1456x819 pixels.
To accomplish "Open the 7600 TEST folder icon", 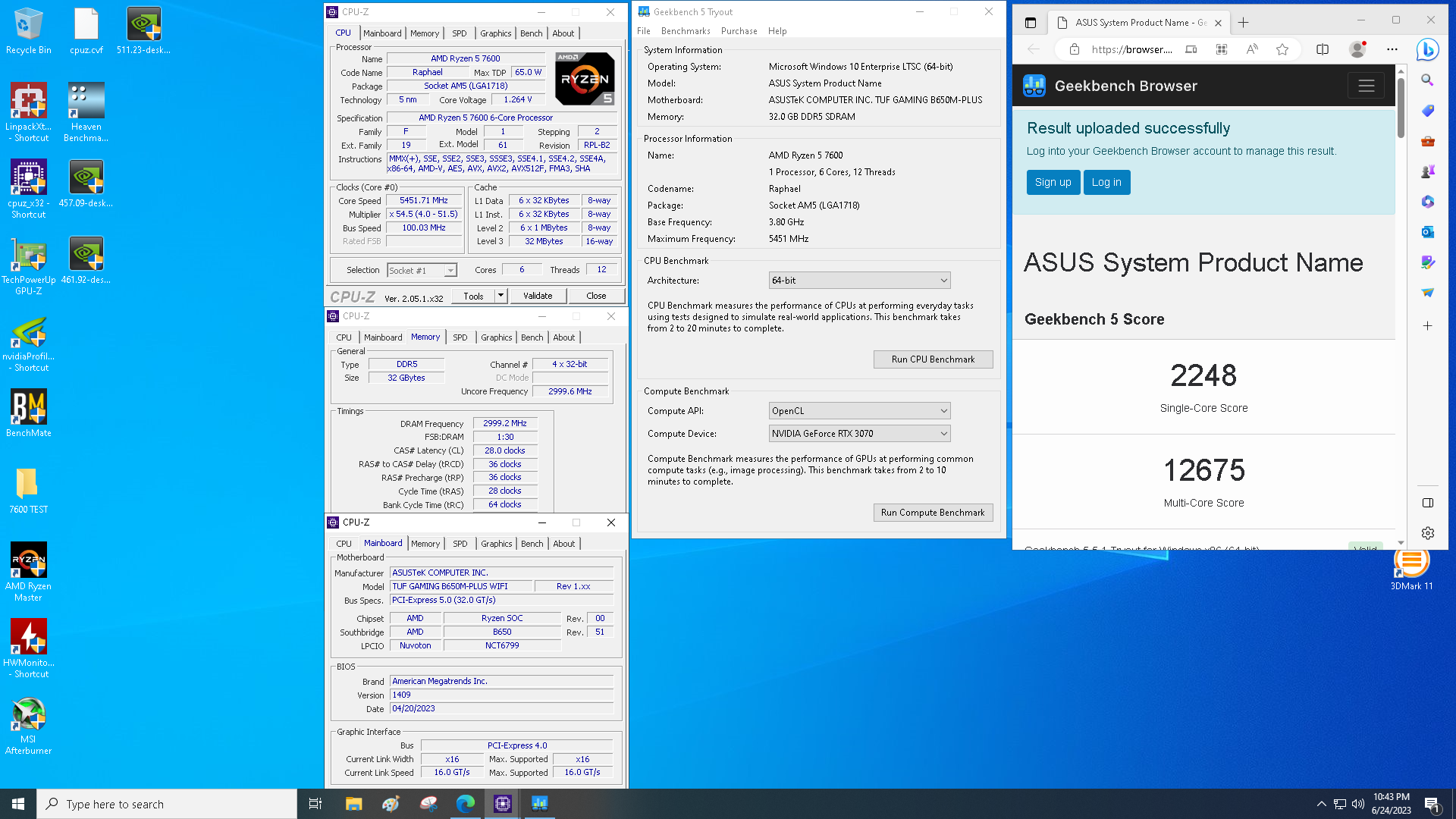I will 28,490.
